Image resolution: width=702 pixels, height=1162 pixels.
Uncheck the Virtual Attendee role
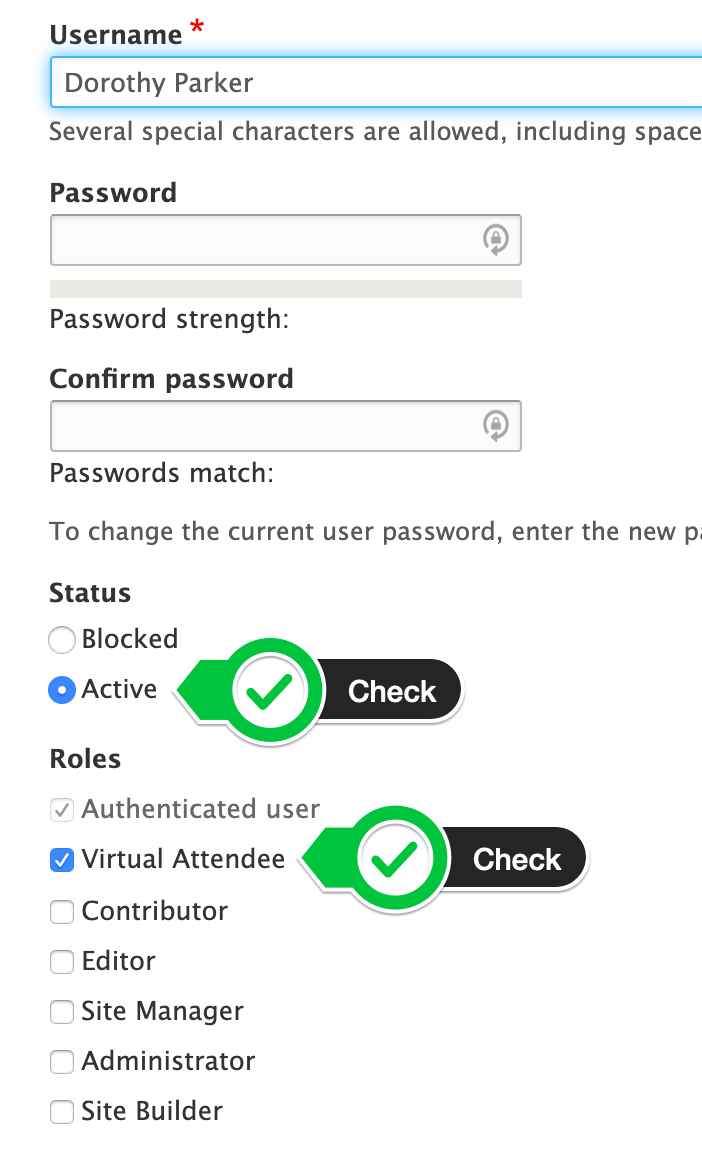(62, 859)
